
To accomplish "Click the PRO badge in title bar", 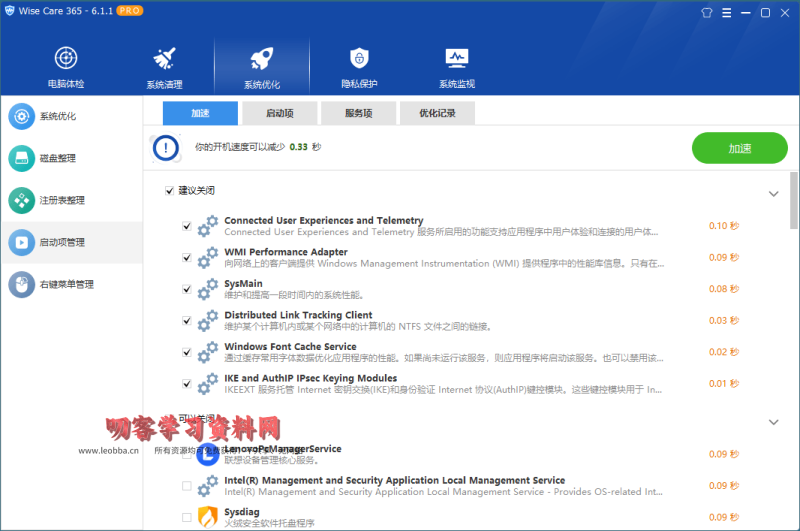I will click(130, 11).
